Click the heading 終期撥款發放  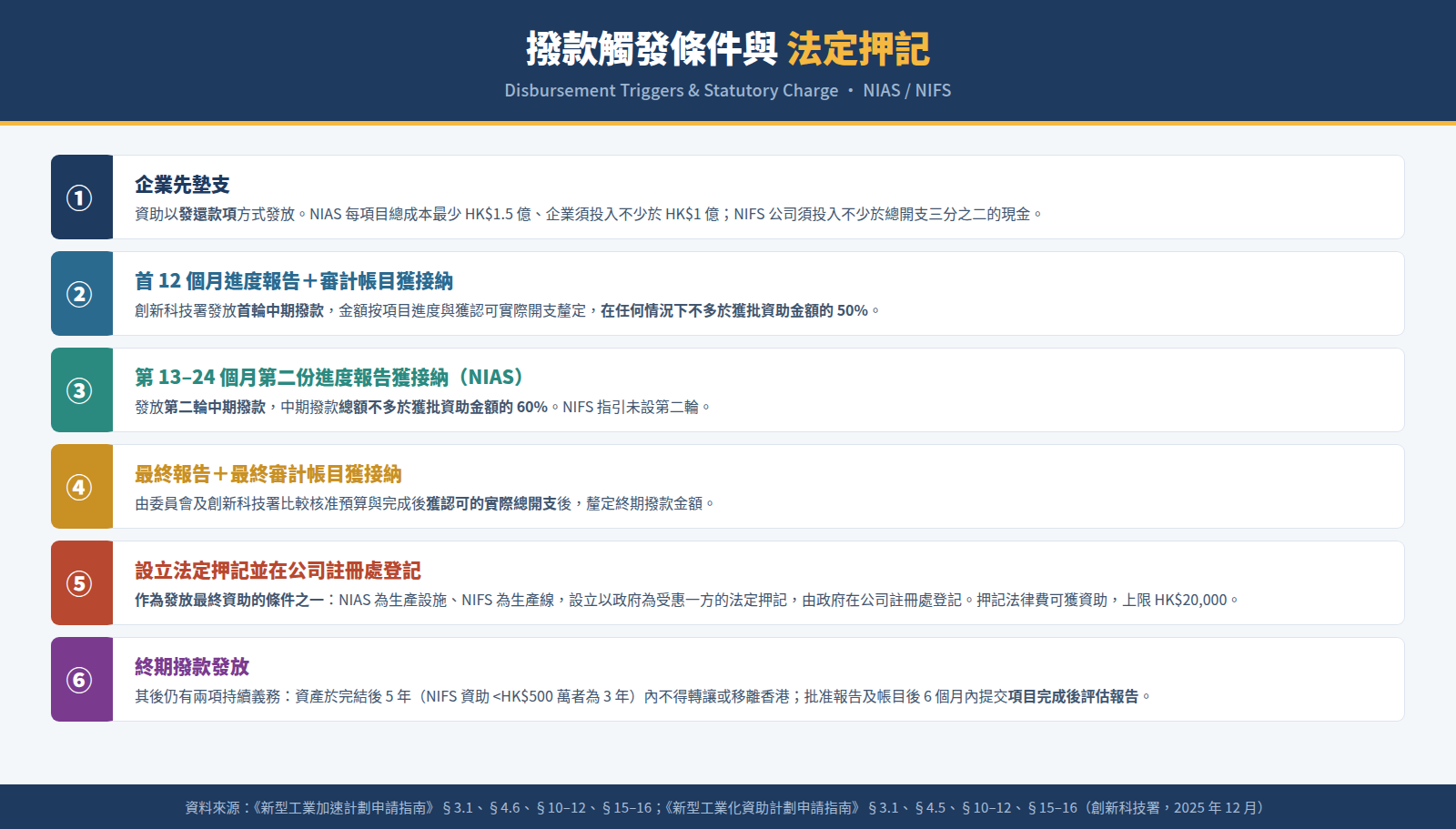point(192,667)
